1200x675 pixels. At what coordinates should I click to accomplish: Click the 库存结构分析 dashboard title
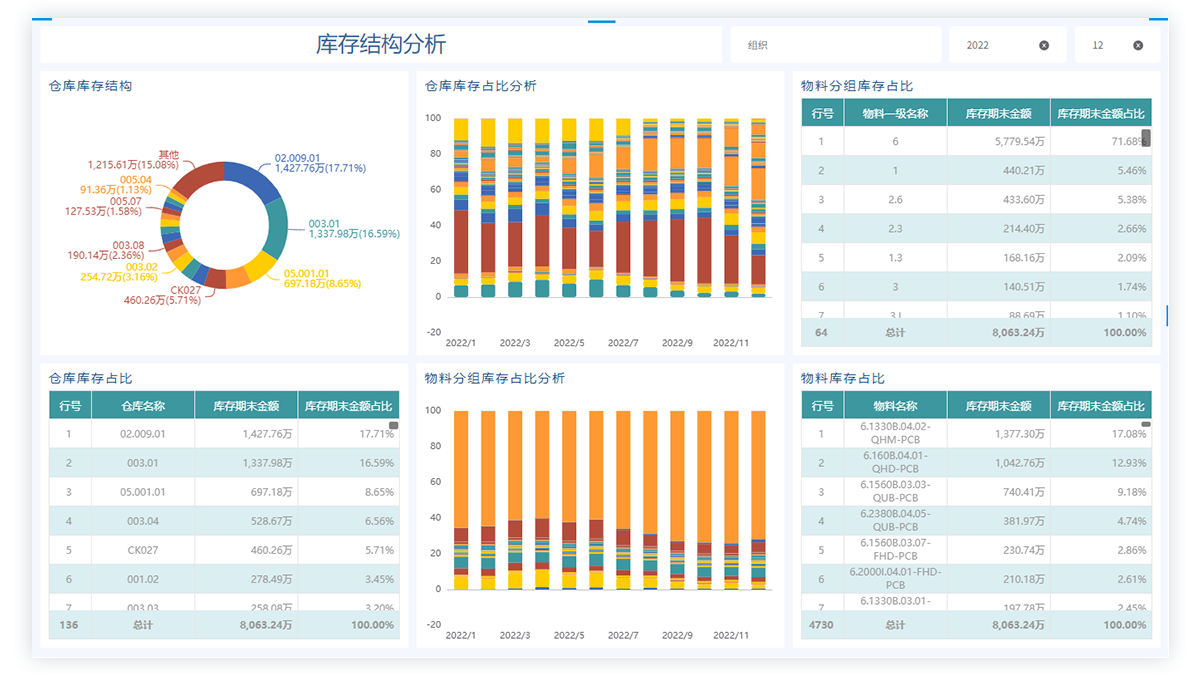(x=381, y=45)
